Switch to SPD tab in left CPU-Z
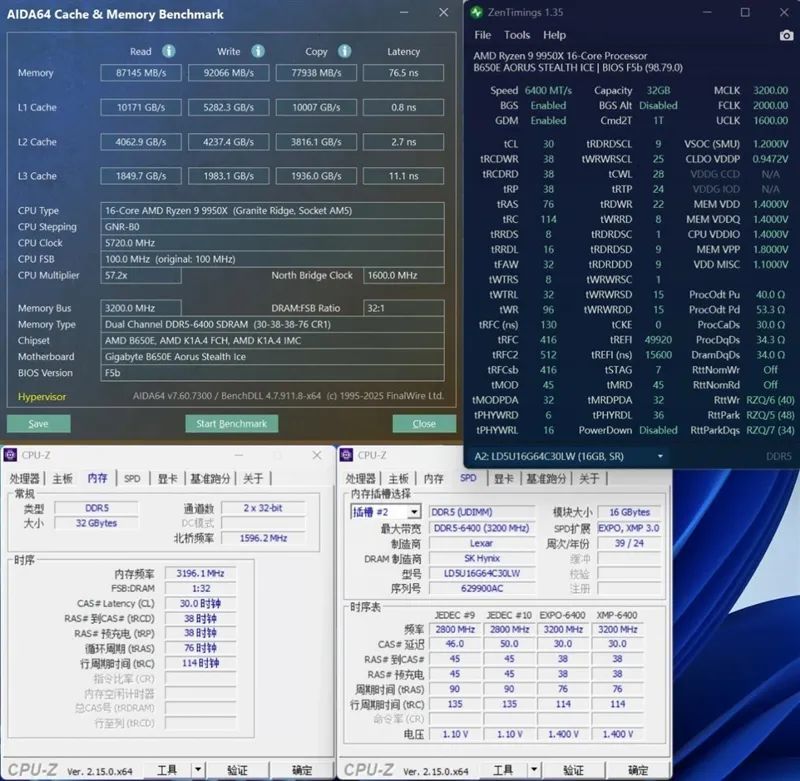 132,478
